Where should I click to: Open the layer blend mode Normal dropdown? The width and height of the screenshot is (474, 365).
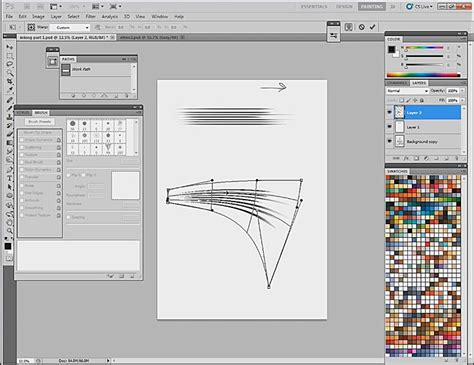pos(407,91)
